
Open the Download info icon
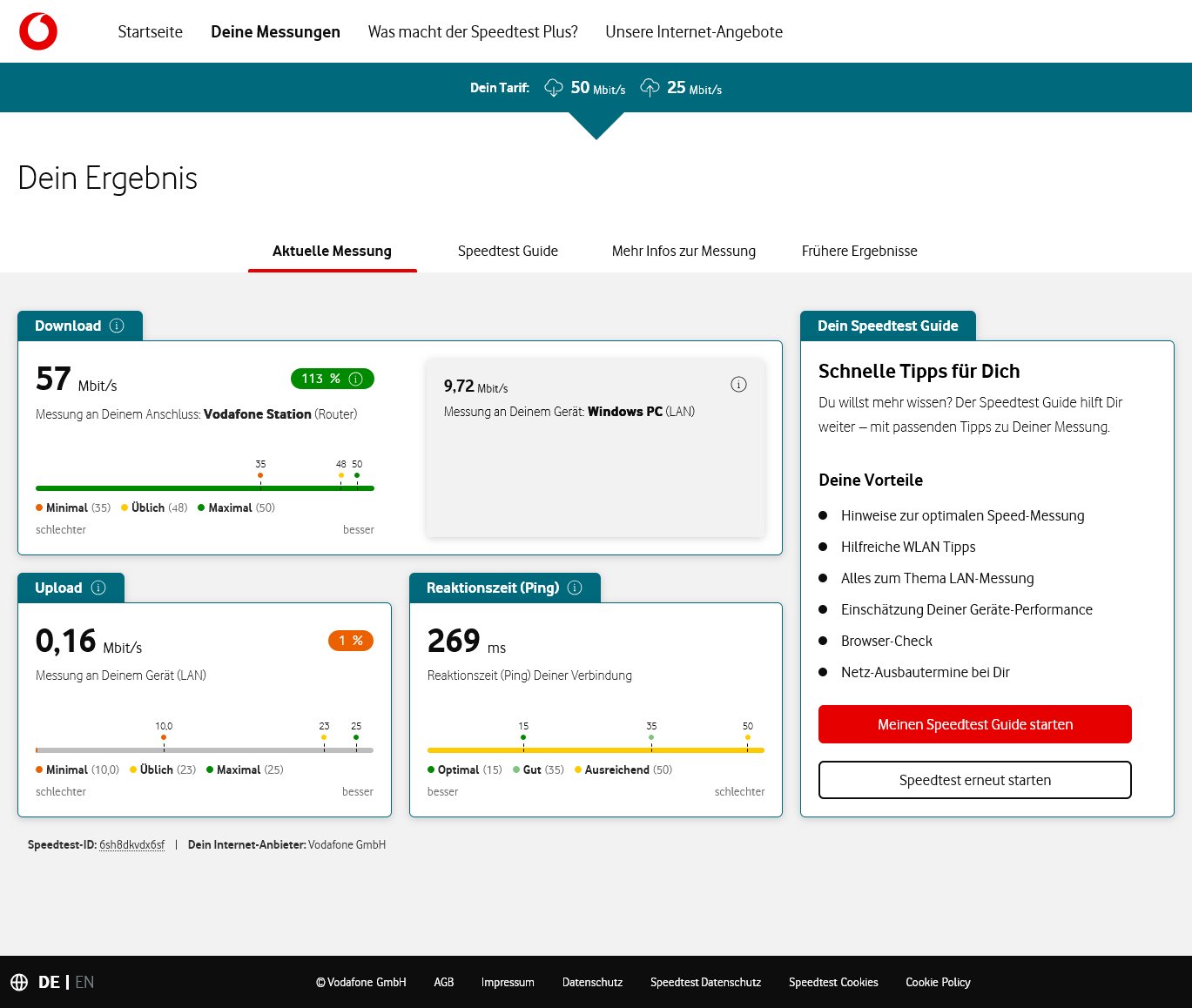point(117,326)
